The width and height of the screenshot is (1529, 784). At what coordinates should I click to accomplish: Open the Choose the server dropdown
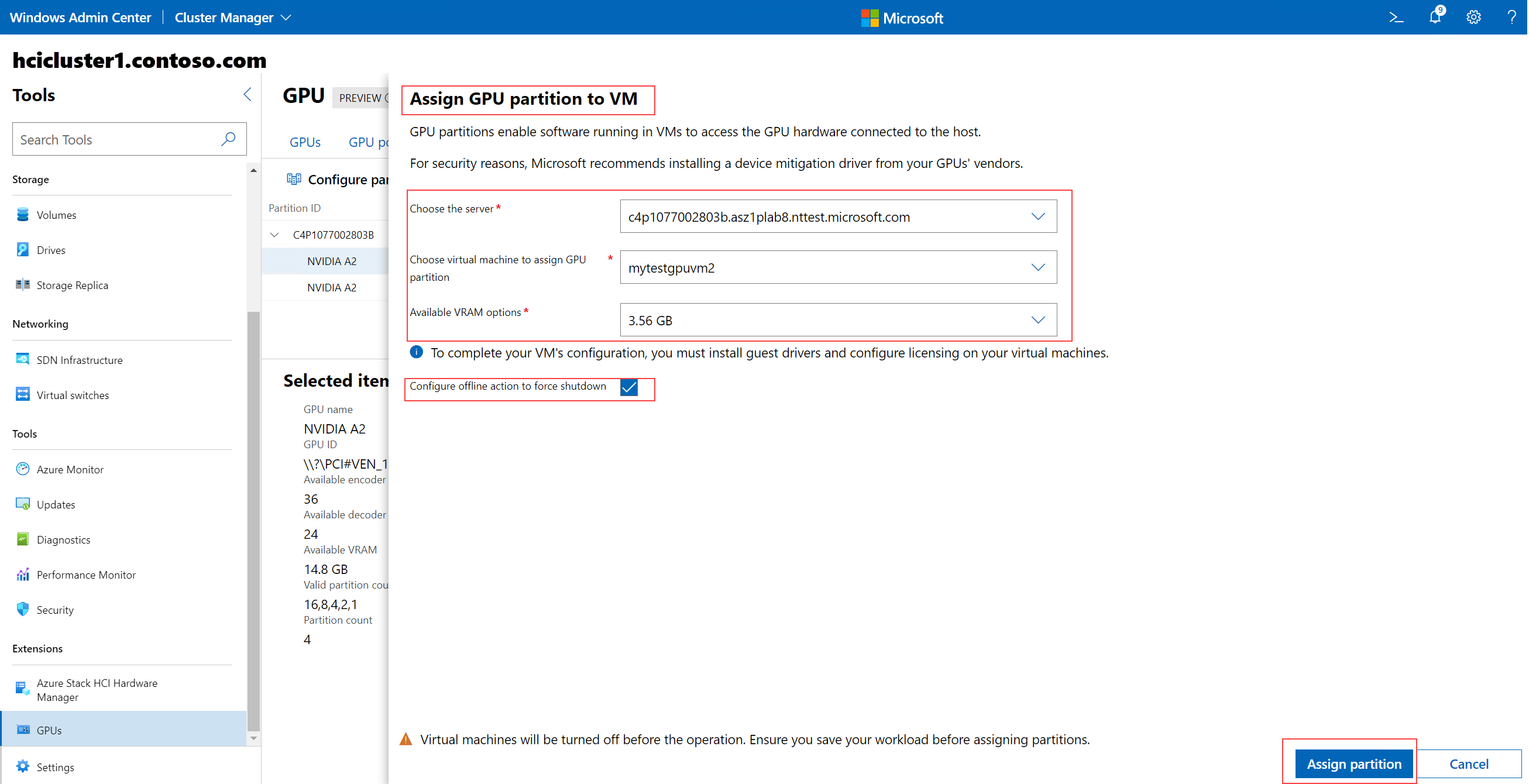tap(1039, 216)
